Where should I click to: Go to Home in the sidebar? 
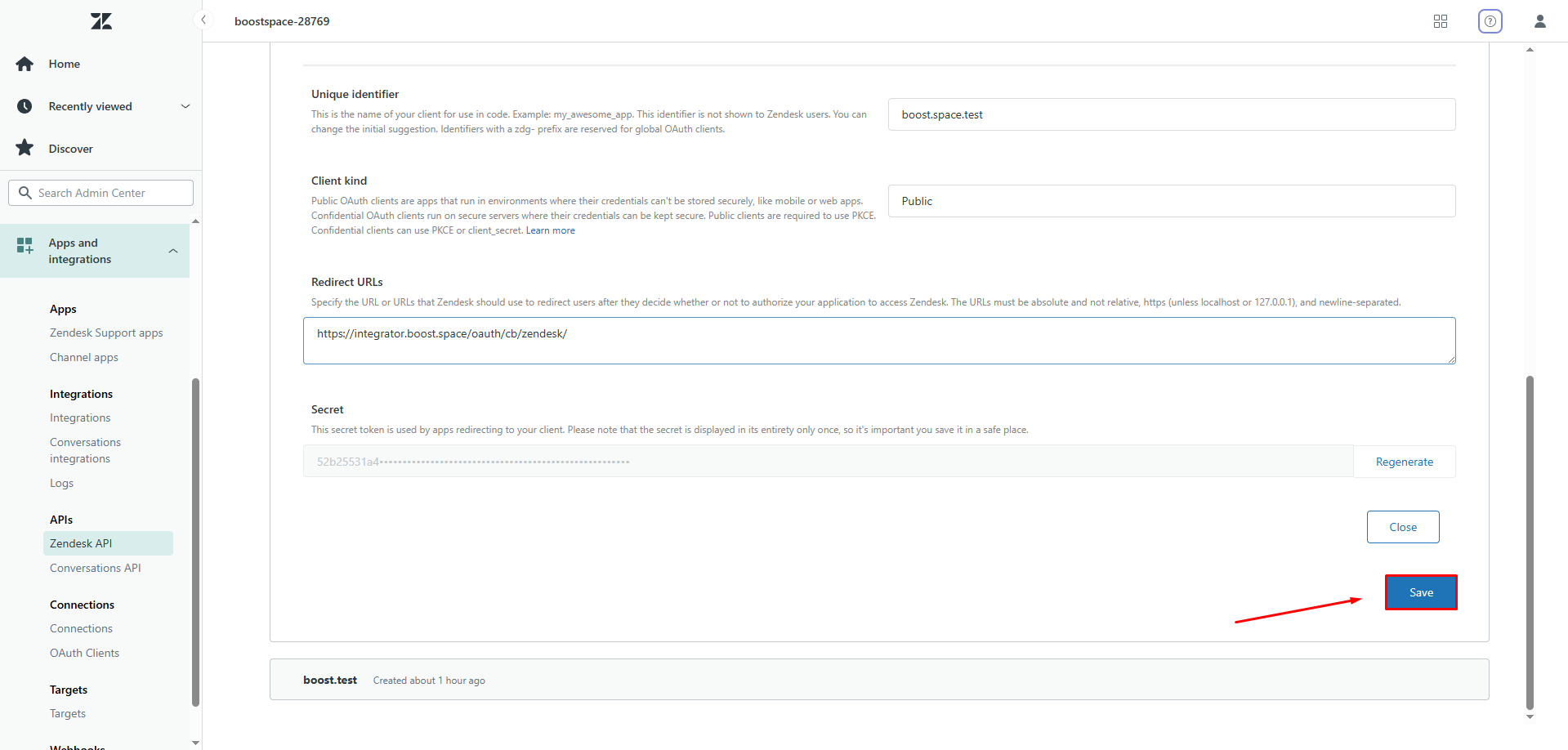tap(64, 64)
